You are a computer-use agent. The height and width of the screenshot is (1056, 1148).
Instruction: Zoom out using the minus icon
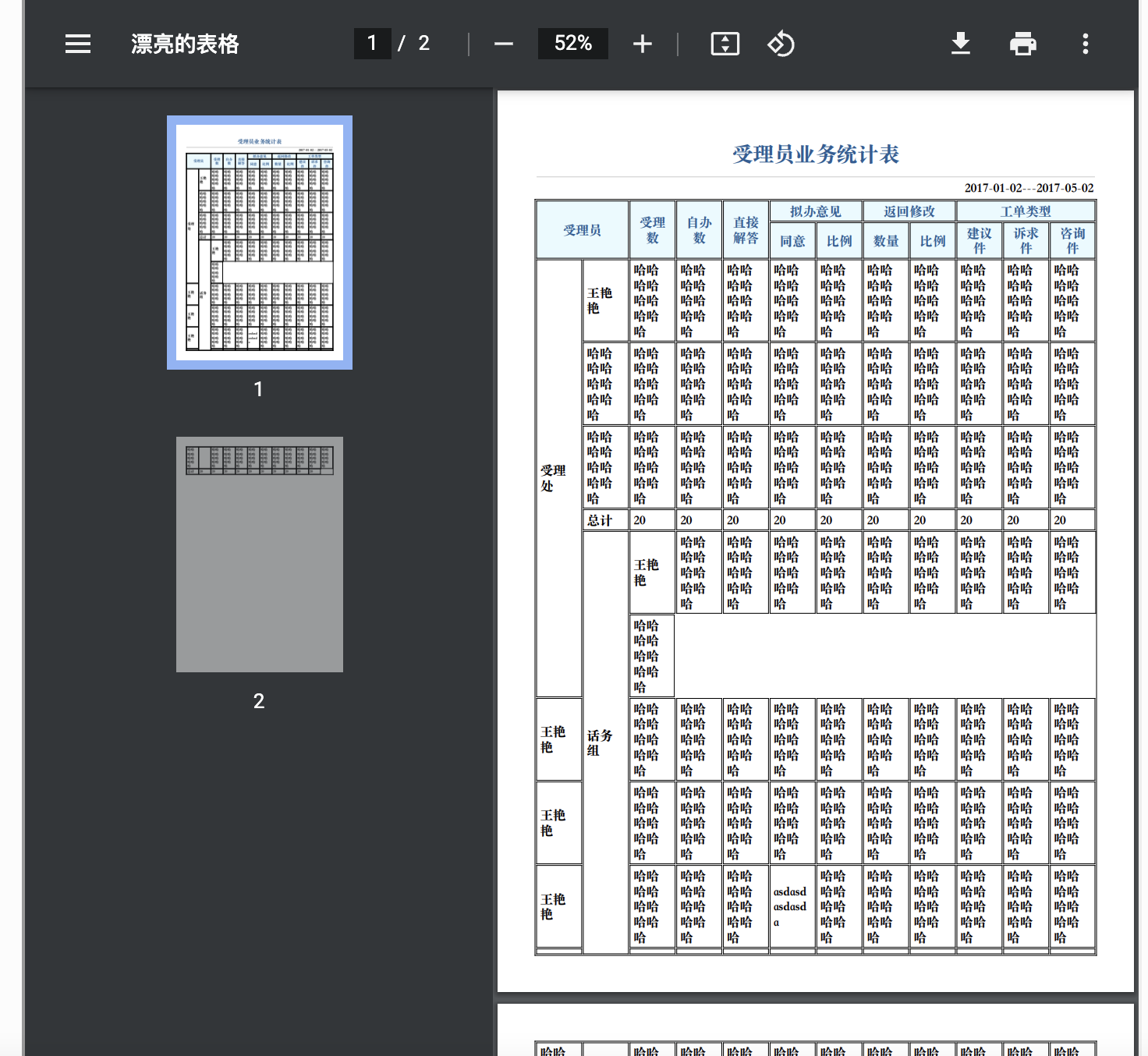coord(502,44)
